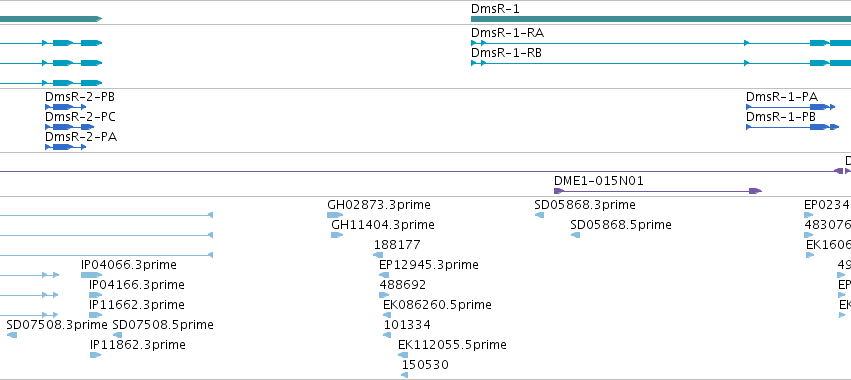Select the DmsR-2-PB protein feature
The height and width of the screenshot is (380, 851).
click(x=66, y=107)
